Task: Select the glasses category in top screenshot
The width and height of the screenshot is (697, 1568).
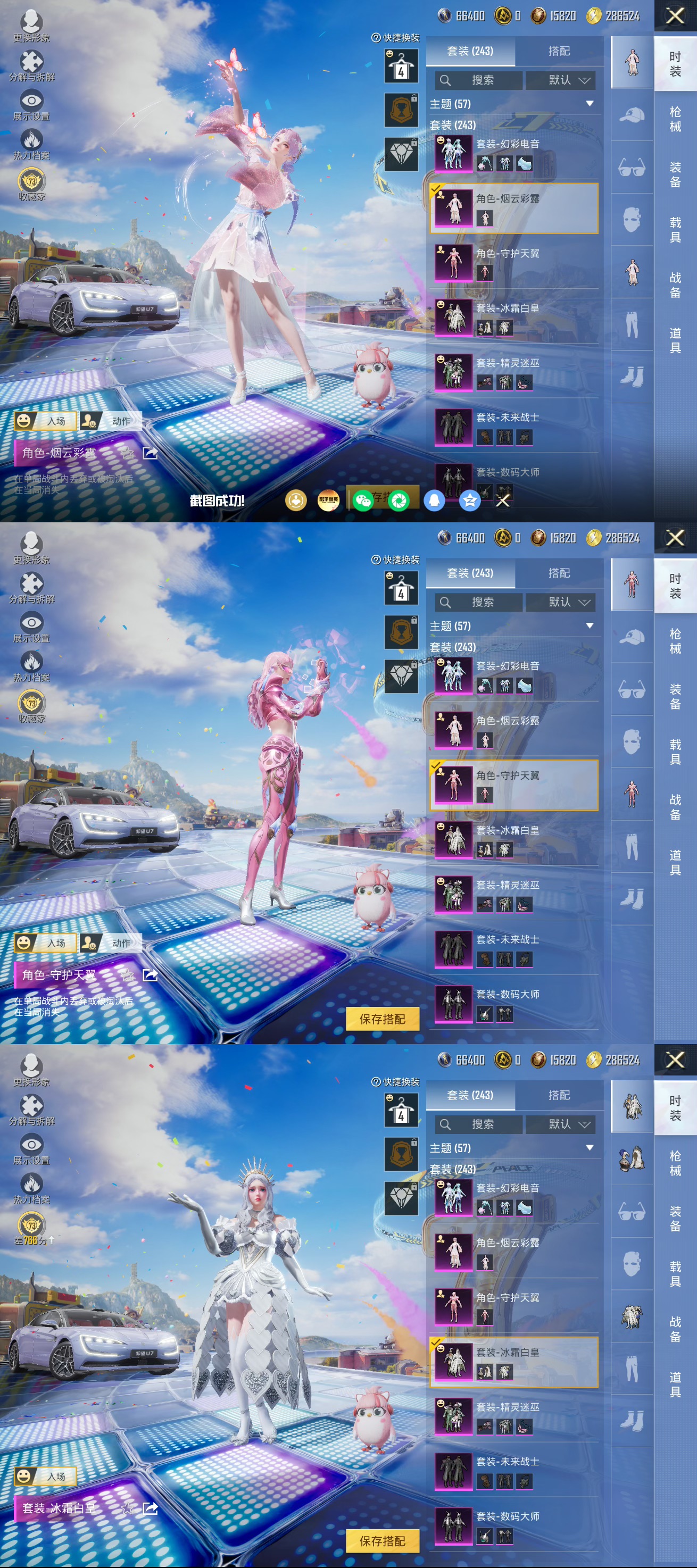Action: 632,168
